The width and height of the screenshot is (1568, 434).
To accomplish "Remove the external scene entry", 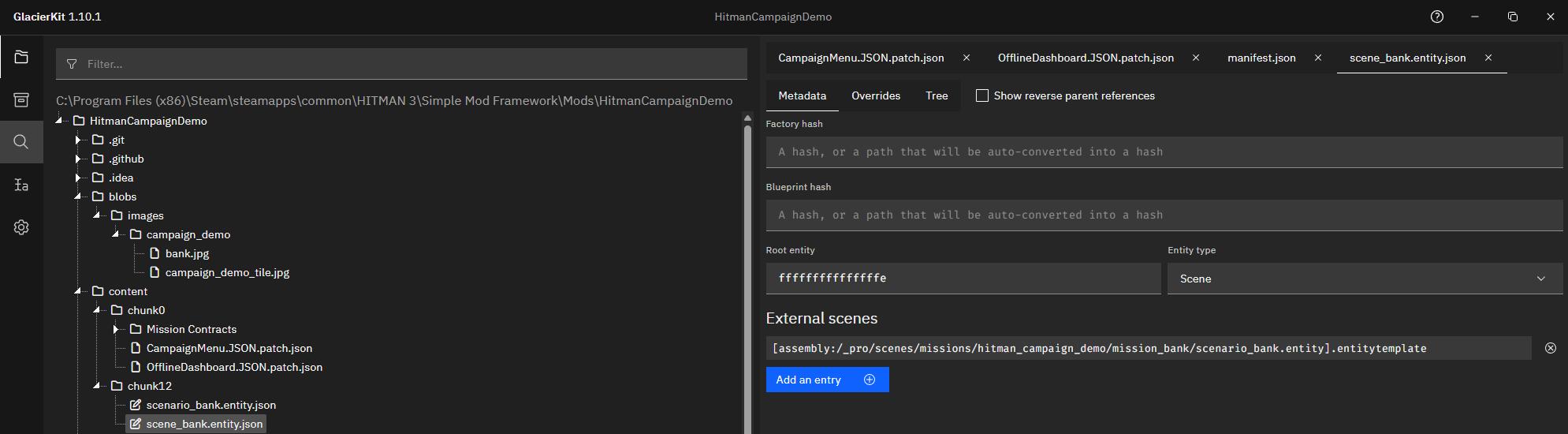I will [x=1551, y=348].
